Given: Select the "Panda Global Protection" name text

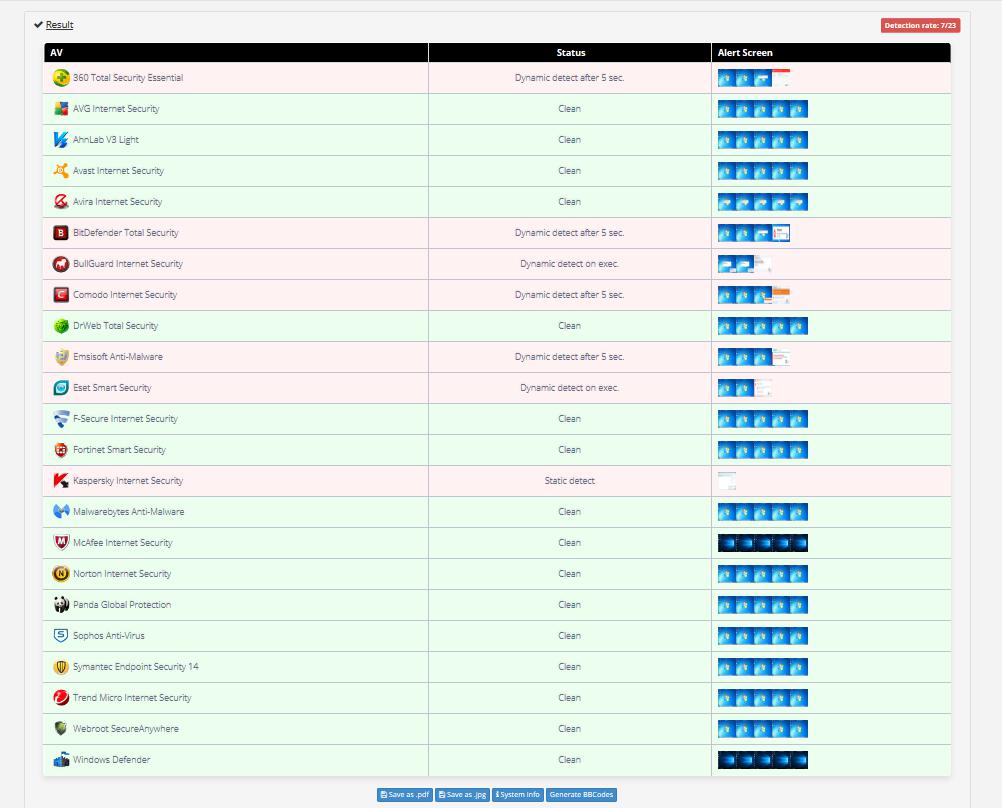Looking at the screenshot, I should (x=122, y=605).
